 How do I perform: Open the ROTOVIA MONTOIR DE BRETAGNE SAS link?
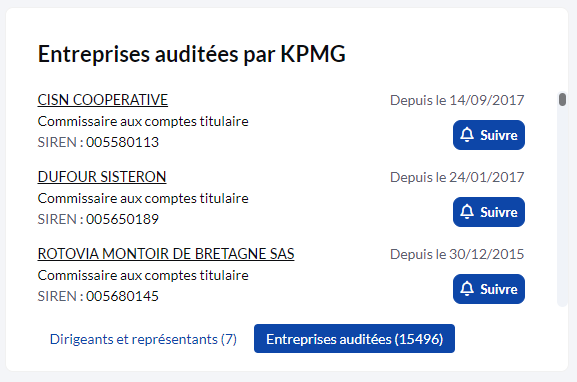[x=166, y=254]
